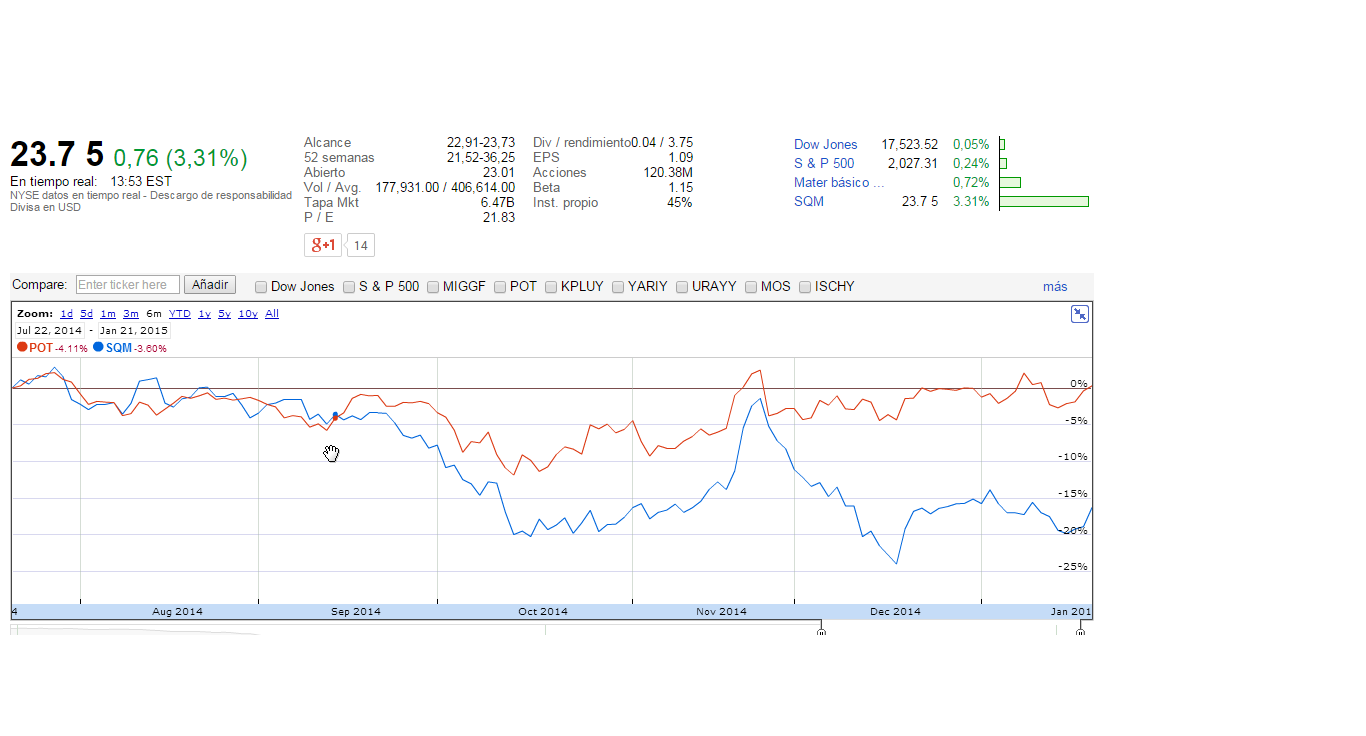Expand chart with the fullscreen icon
Screen dimensions: 1366x736
point(1080,314)
